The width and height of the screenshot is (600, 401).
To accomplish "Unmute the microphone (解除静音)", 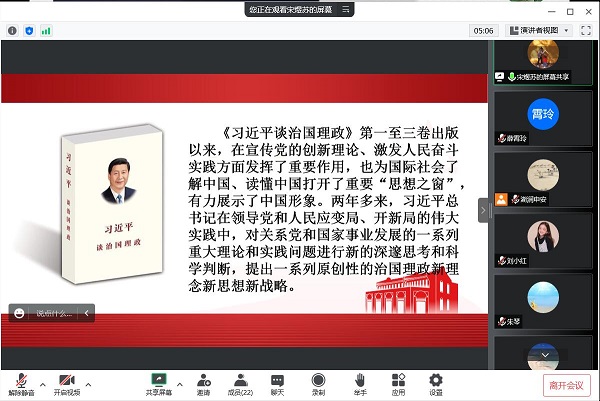I will [20, 382].
